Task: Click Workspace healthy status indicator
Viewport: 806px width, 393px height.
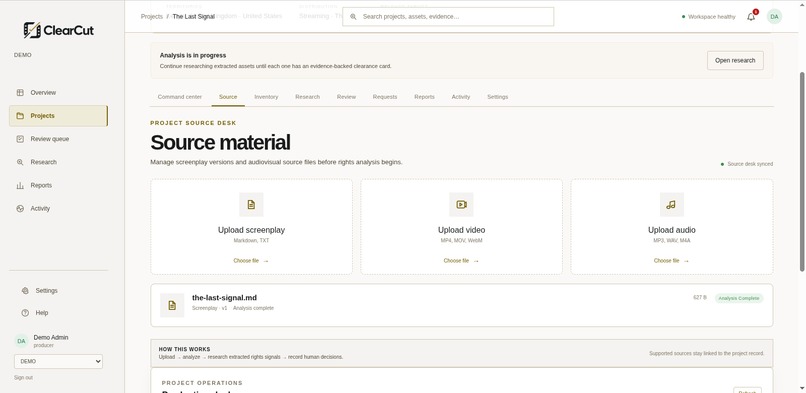Action: [708, 16]
